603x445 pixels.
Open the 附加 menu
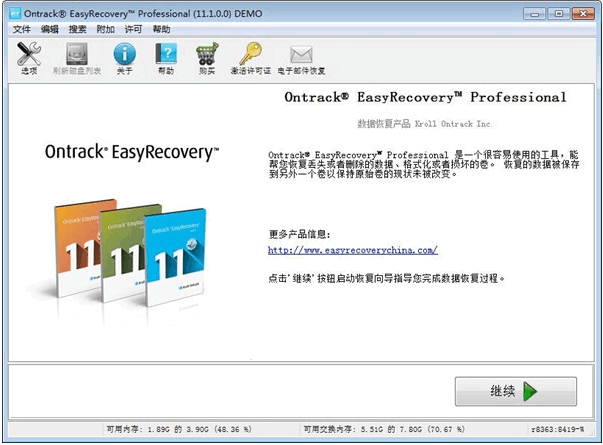pyautogui.click(x=105, y=29)
